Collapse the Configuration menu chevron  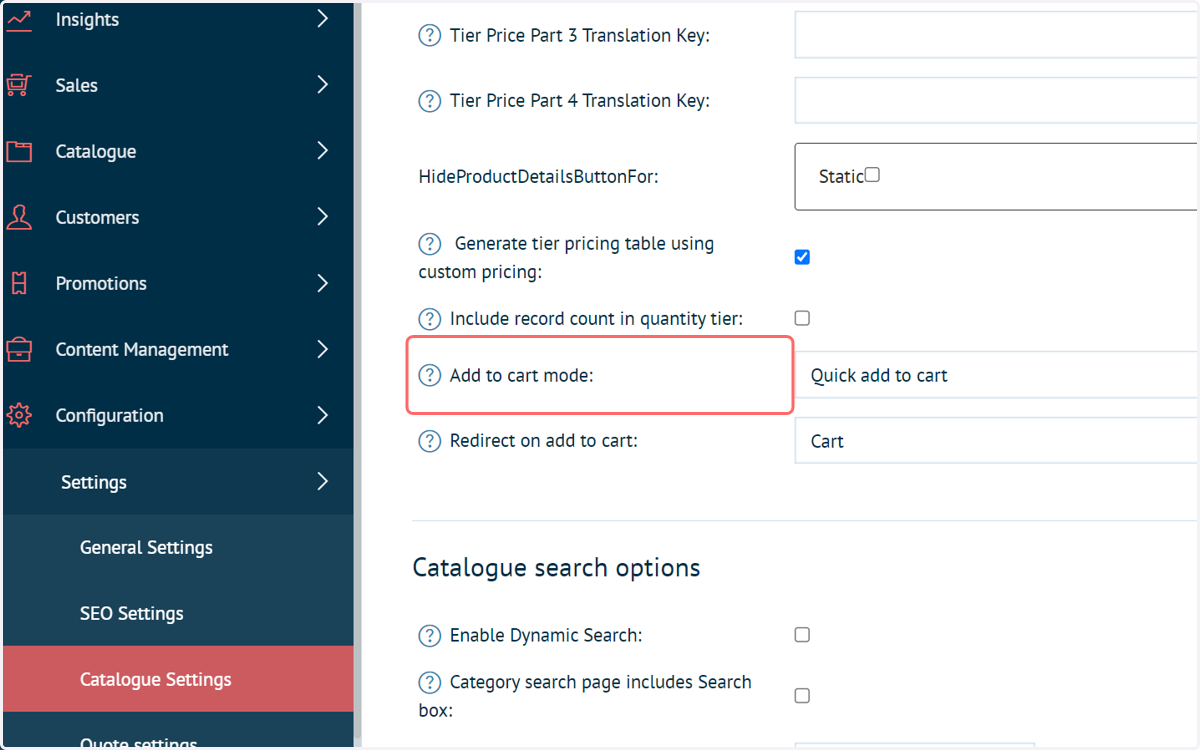(x=322, y=415)
